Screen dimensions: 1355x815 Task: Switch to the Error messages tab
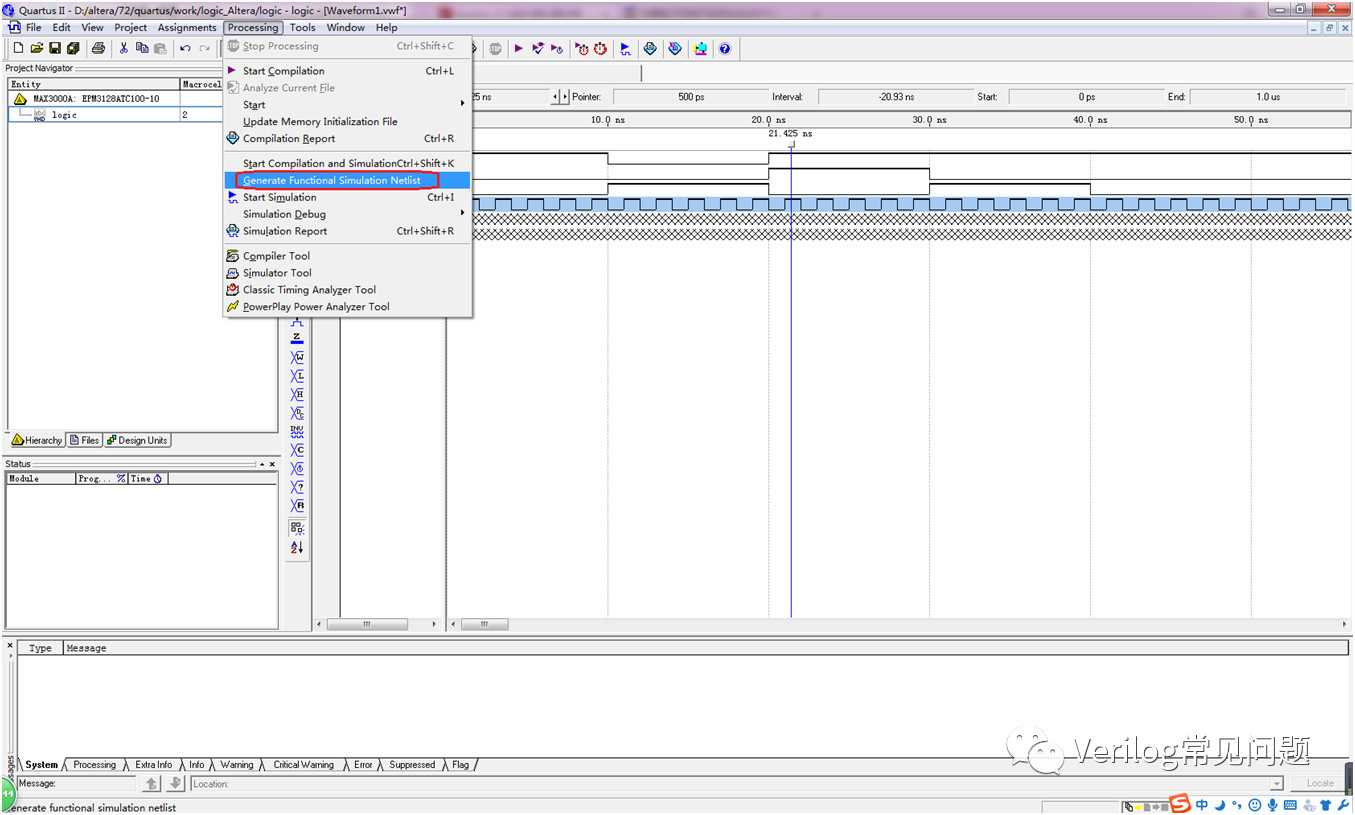[x=363, y=765]
